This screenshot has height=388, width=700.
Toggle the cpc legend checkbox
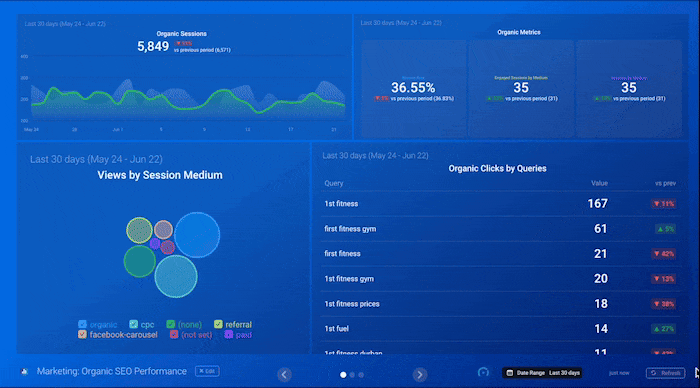tap(133, 324)
